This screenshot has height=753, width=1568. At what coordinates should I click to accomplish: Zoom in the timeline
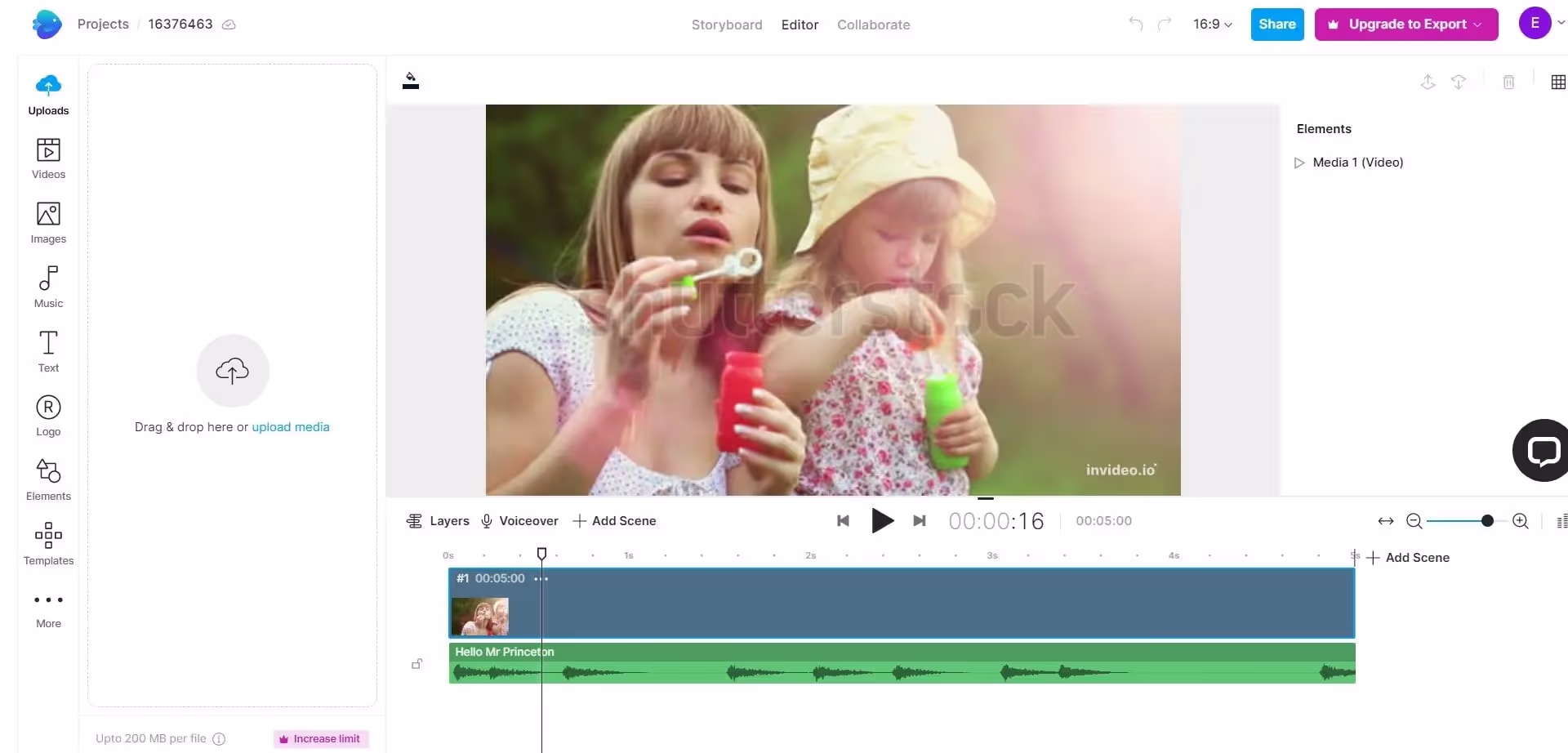click(1520, 521)
